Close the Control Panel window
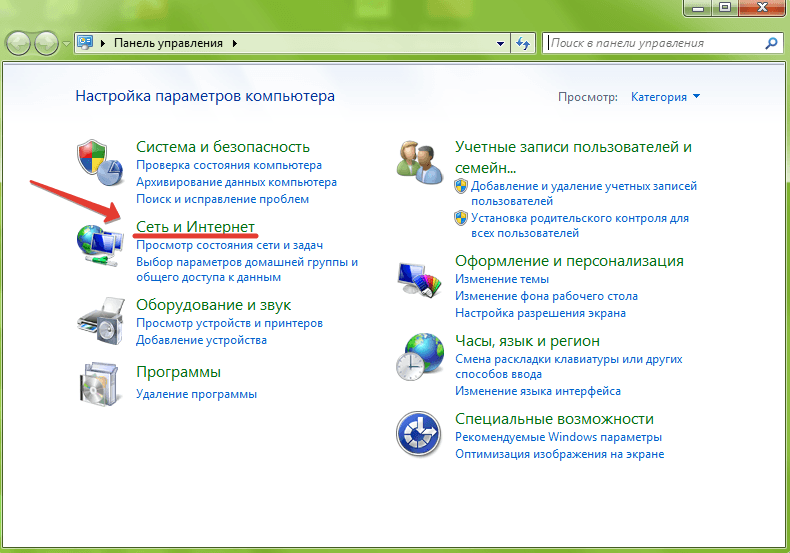This screenshot has width=790, height=553. tap(763, 7)
